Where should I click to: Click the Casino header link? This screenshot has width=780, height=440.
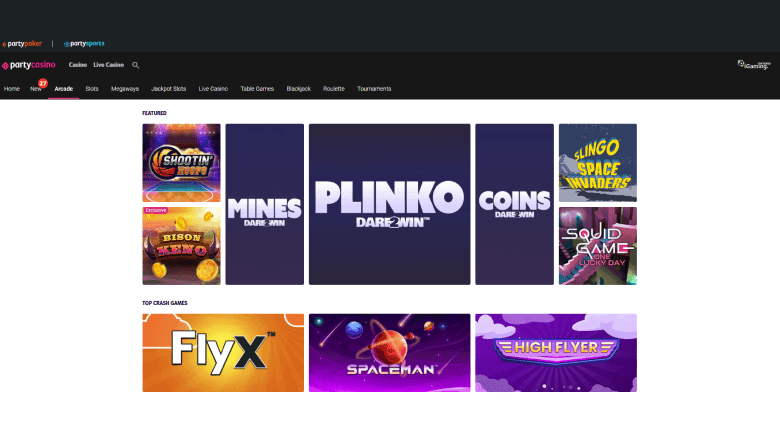coord(77,65)
